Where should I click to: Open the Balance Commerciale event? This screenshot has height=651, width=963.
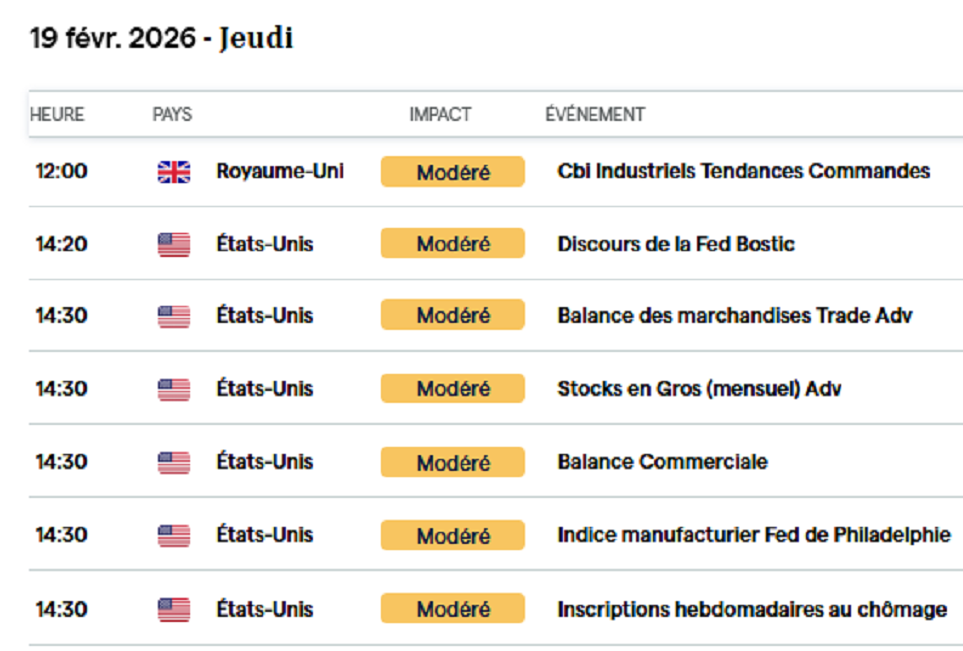662,461
